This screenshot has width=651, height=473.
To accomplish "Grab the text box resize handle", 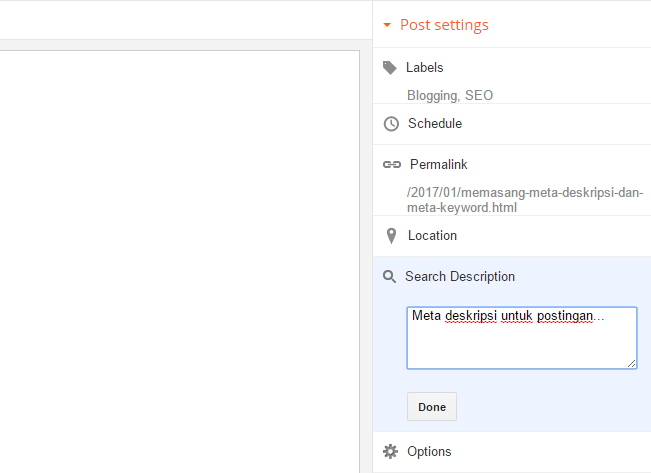I will pos(632,364).
